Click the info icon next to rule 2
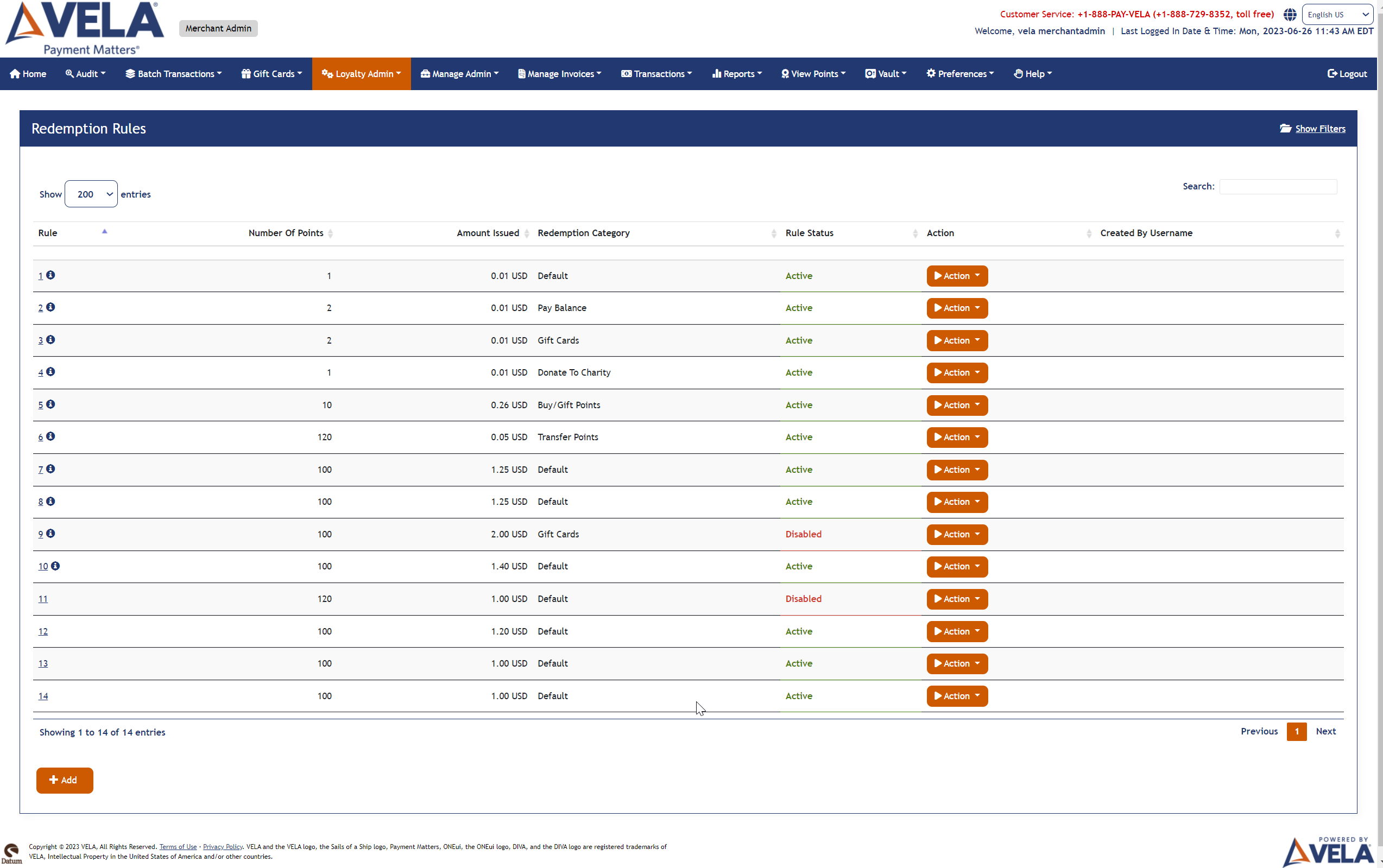This screenshot has height=868, width=1383. tap(50, 307)
